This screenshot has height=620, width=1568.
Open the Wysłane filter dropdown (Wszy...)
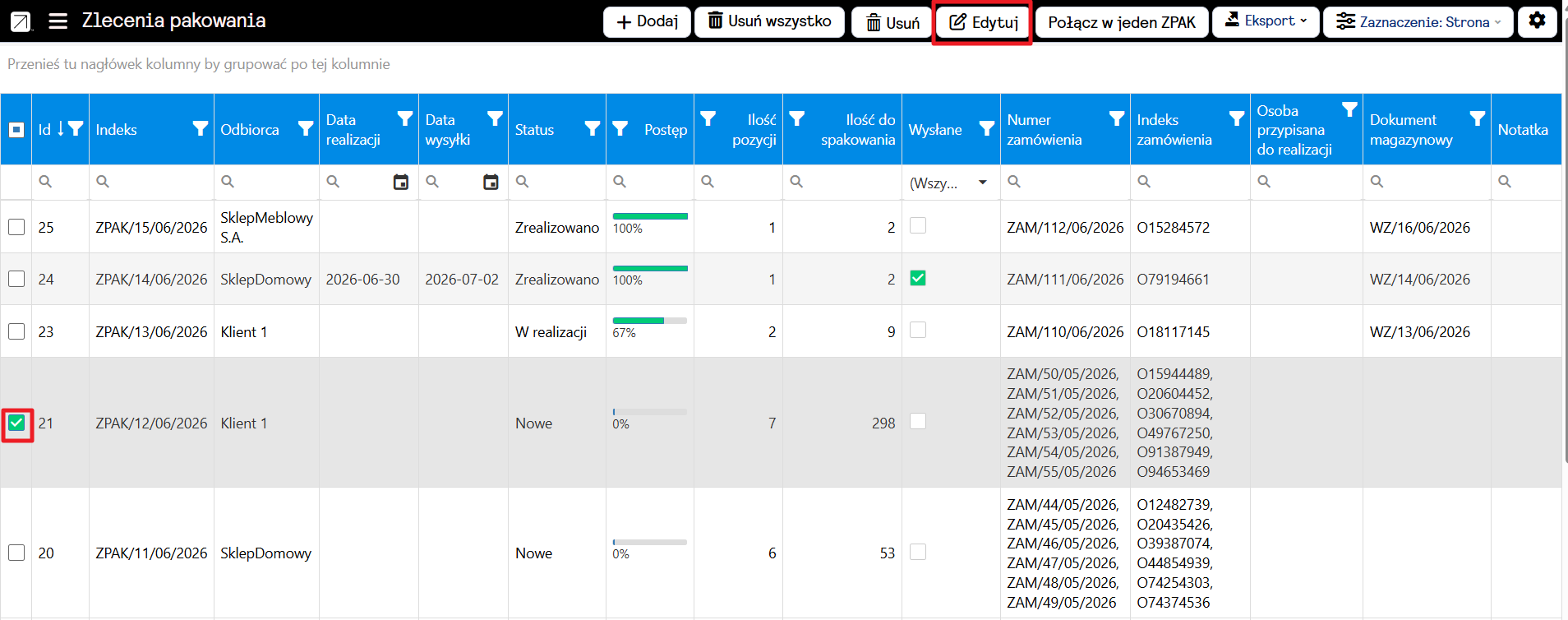point(951,183)
